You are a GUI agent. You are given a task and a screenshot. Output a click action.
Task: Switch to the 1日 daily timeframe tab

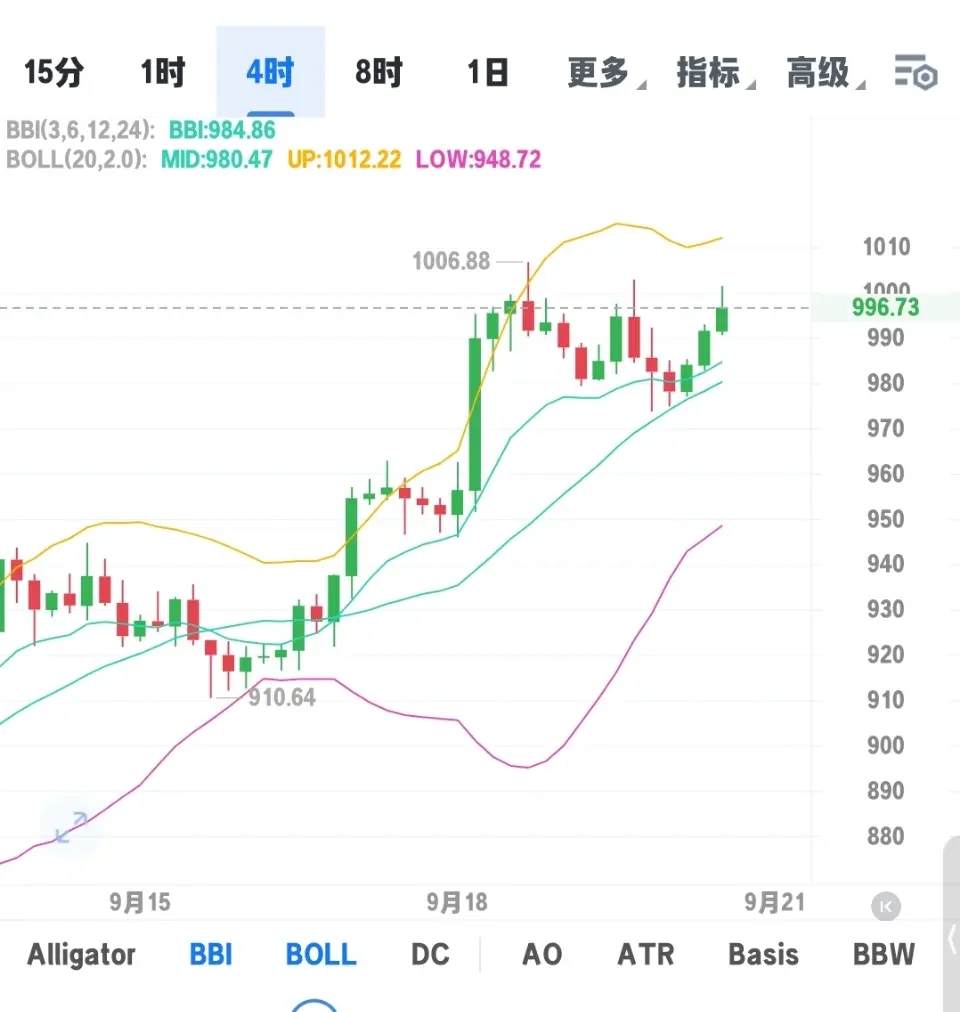(487, 72)
